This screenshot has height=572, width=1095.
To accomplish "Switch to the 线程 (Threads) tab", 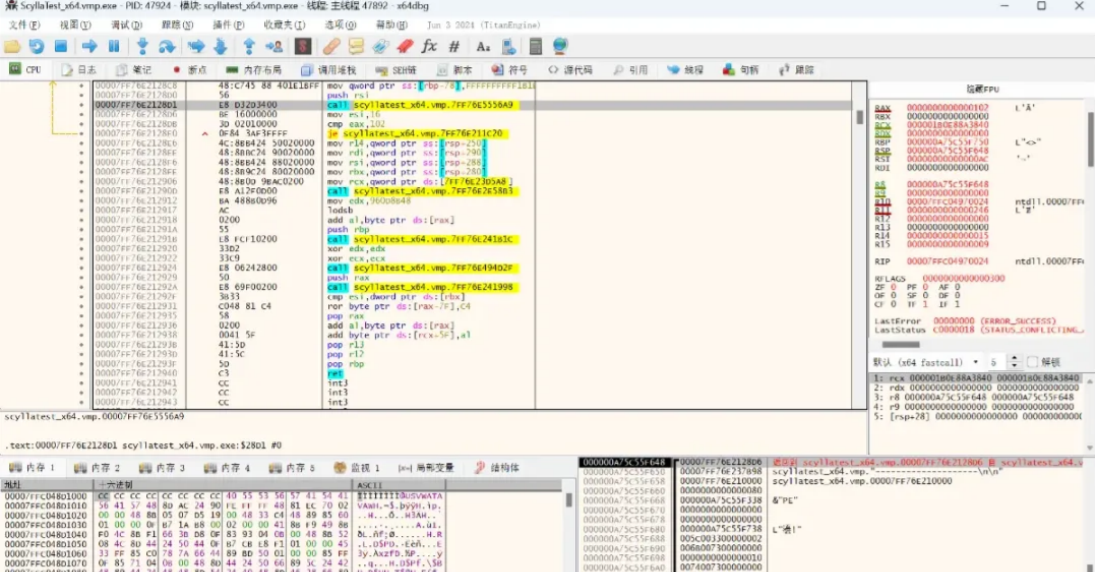I will click(685, 70).
